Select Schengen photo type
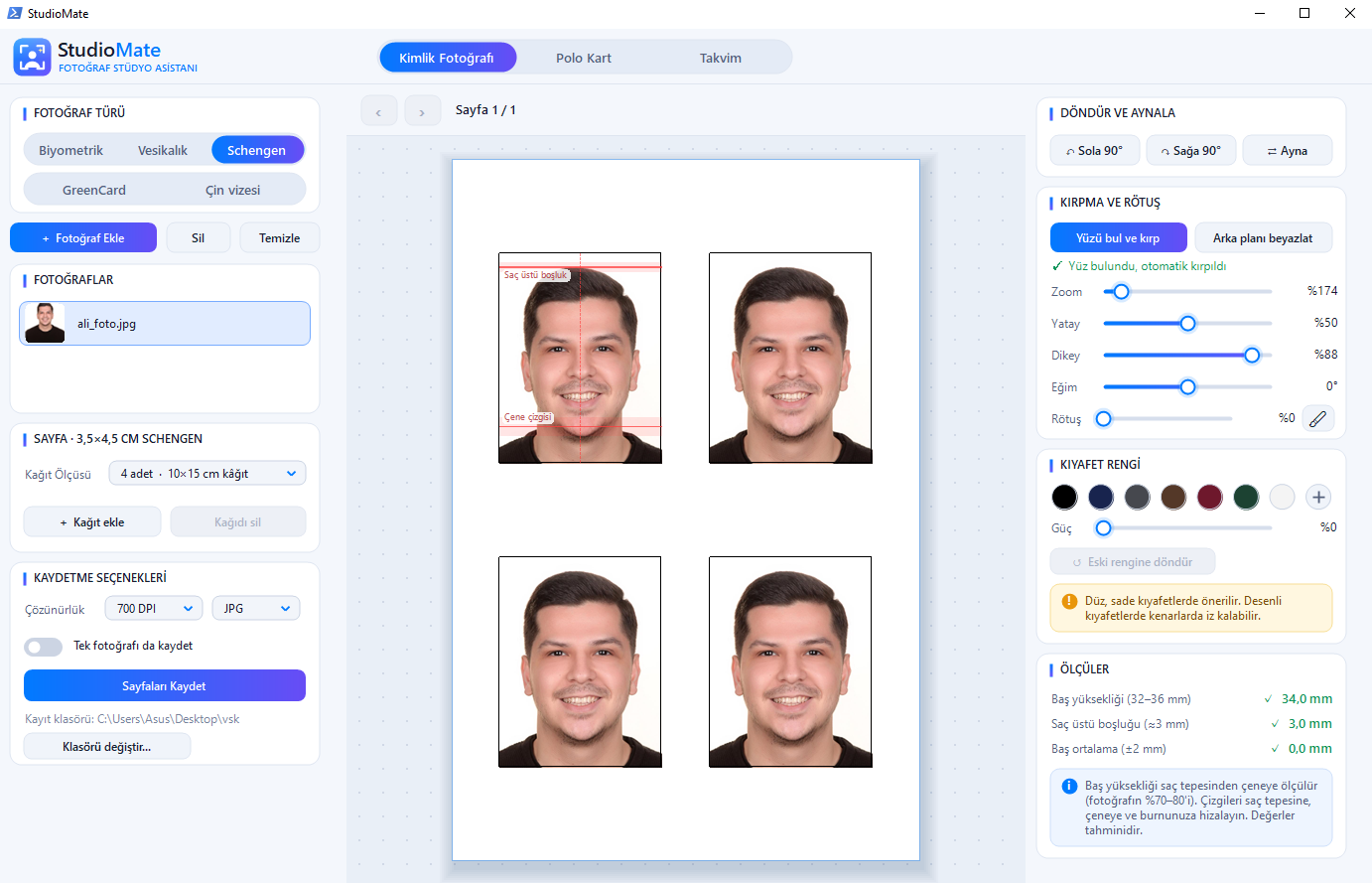Image resolution: width=1372 pixels, height=883 pixels. point(257,150)
